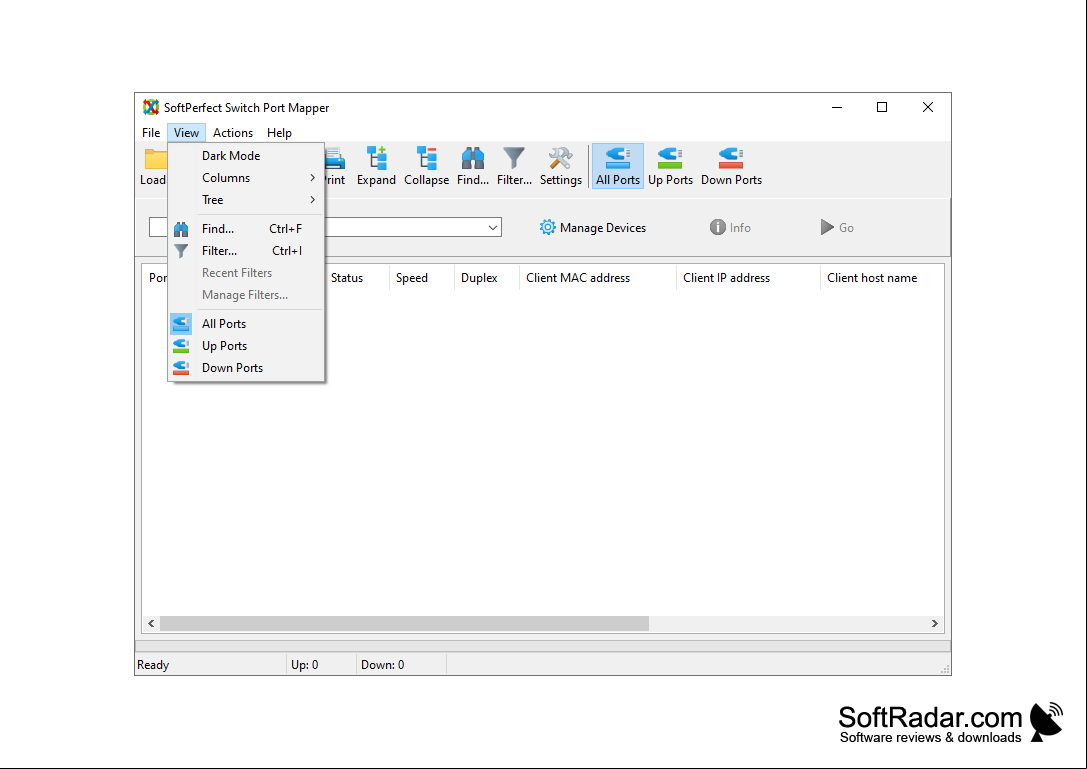Choose Find... Ctrl+F menu entry
The width and height of the screenshot is (1087, 769).
pos(246,229)
